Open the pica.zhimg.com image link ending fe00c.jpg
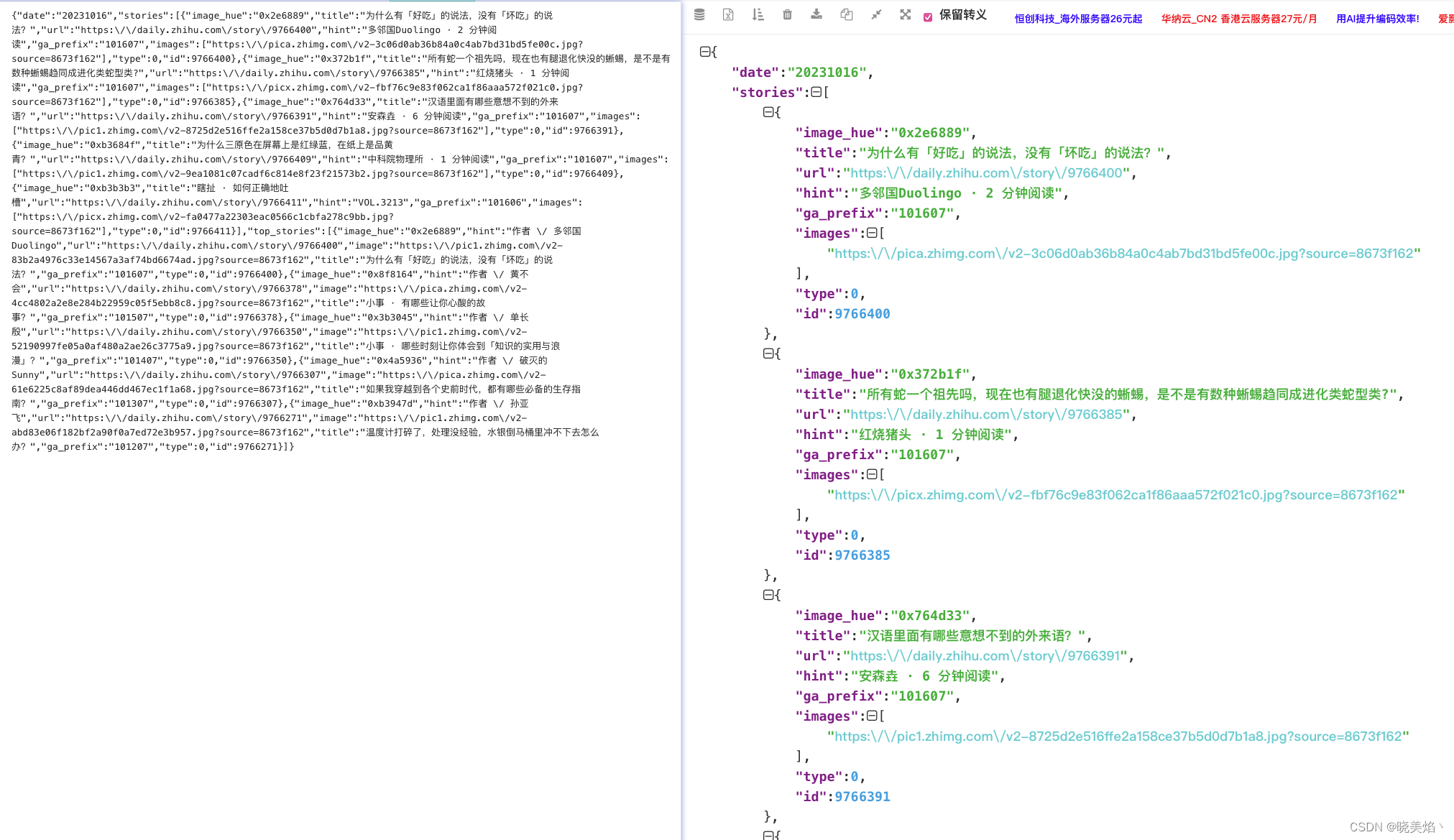 [1124, 254]
